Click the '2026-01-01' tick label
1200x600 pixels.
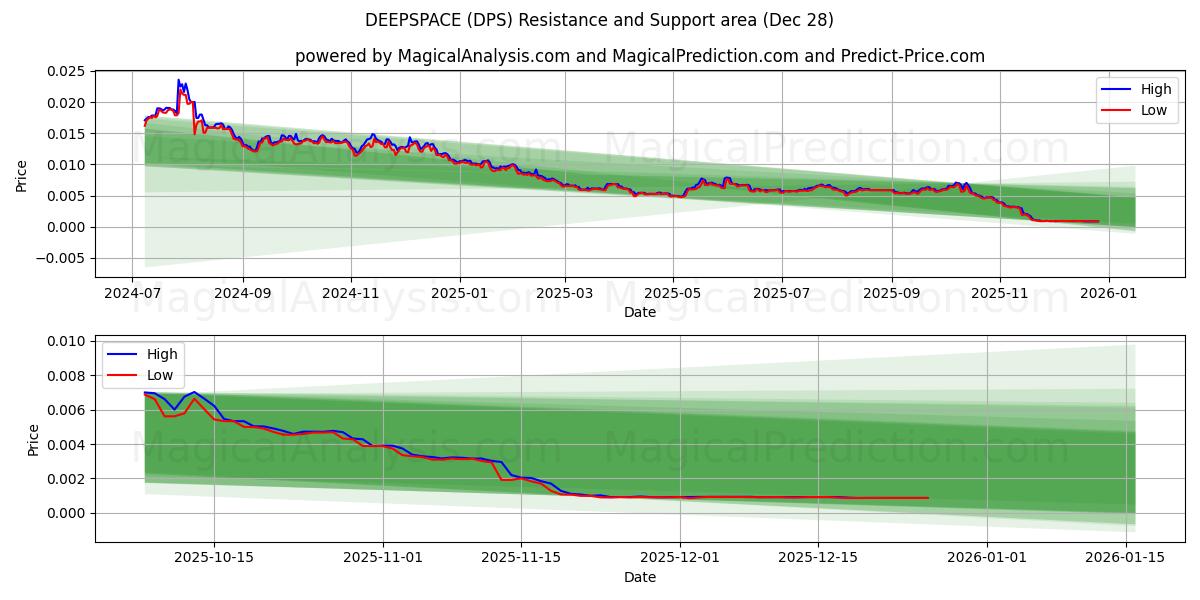point(986,558)
